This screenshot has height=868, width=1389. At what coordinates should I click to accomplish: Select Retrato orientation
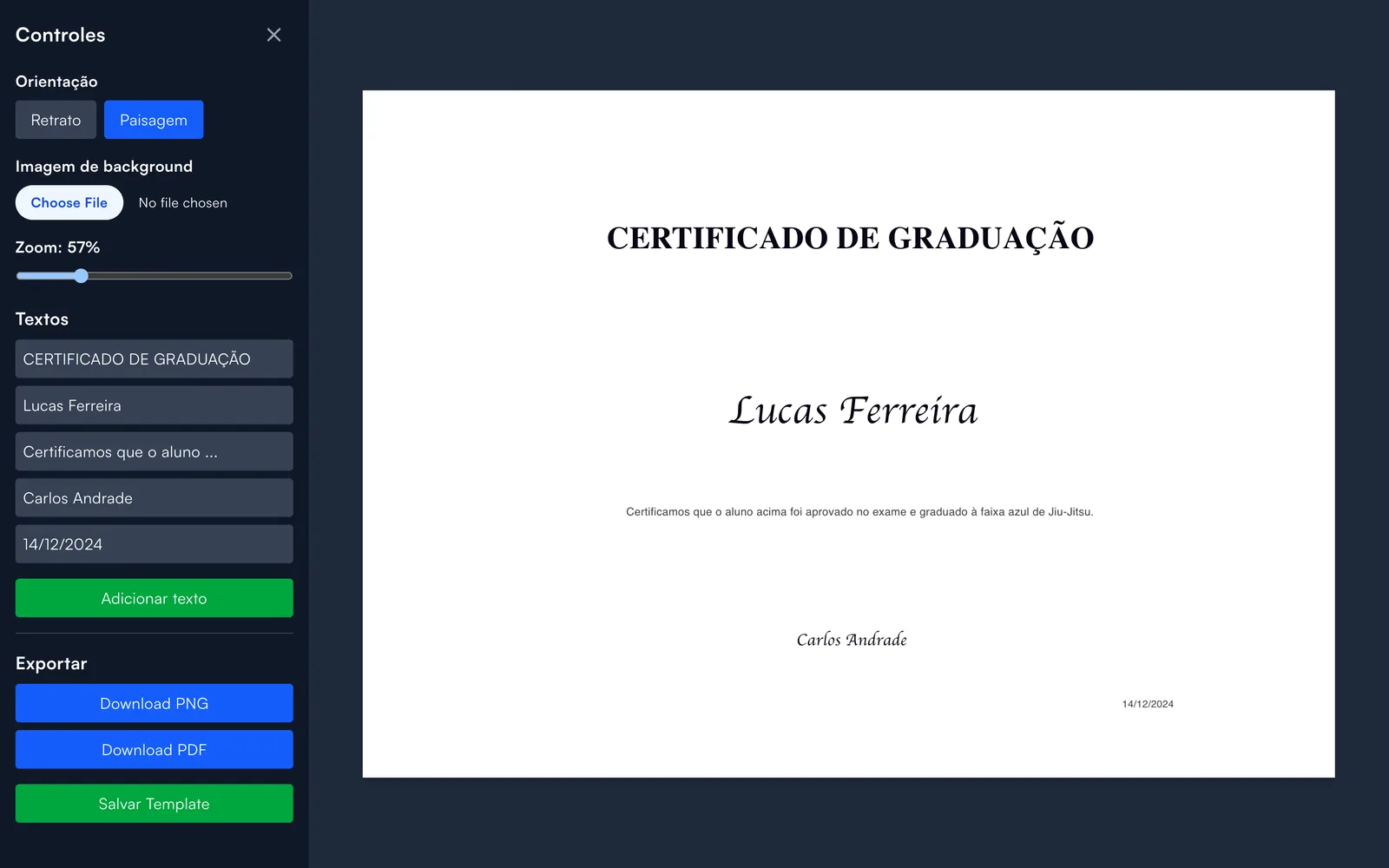click(56, 120)
